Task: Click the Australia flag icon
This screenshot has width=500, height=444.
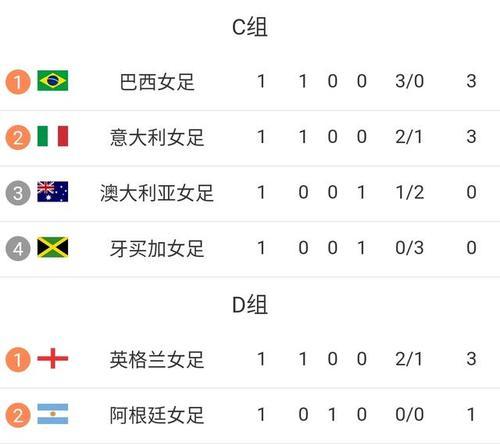Action: point(53,192)
